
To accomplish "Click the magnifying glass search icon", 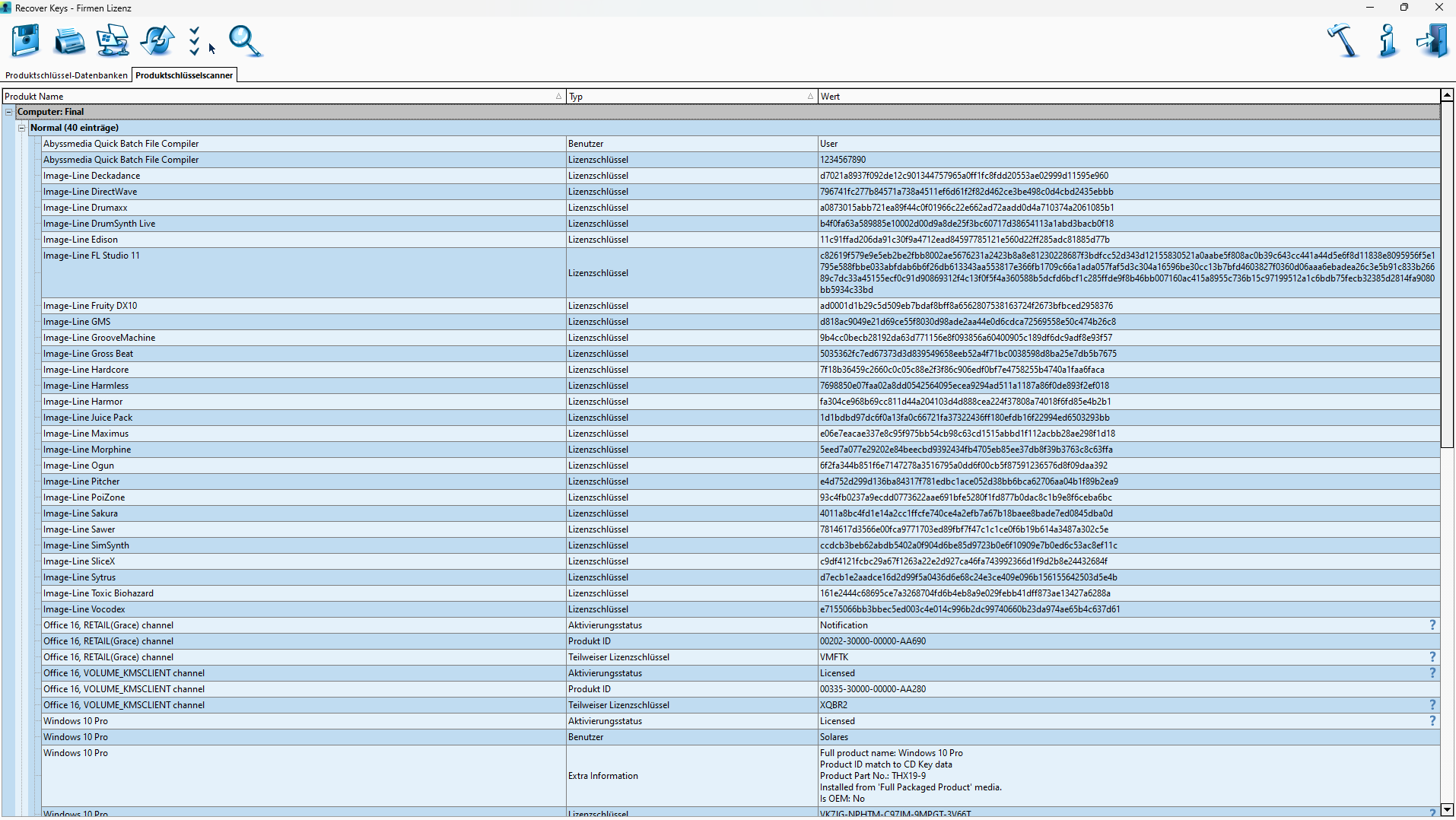I will pos(245,41).
